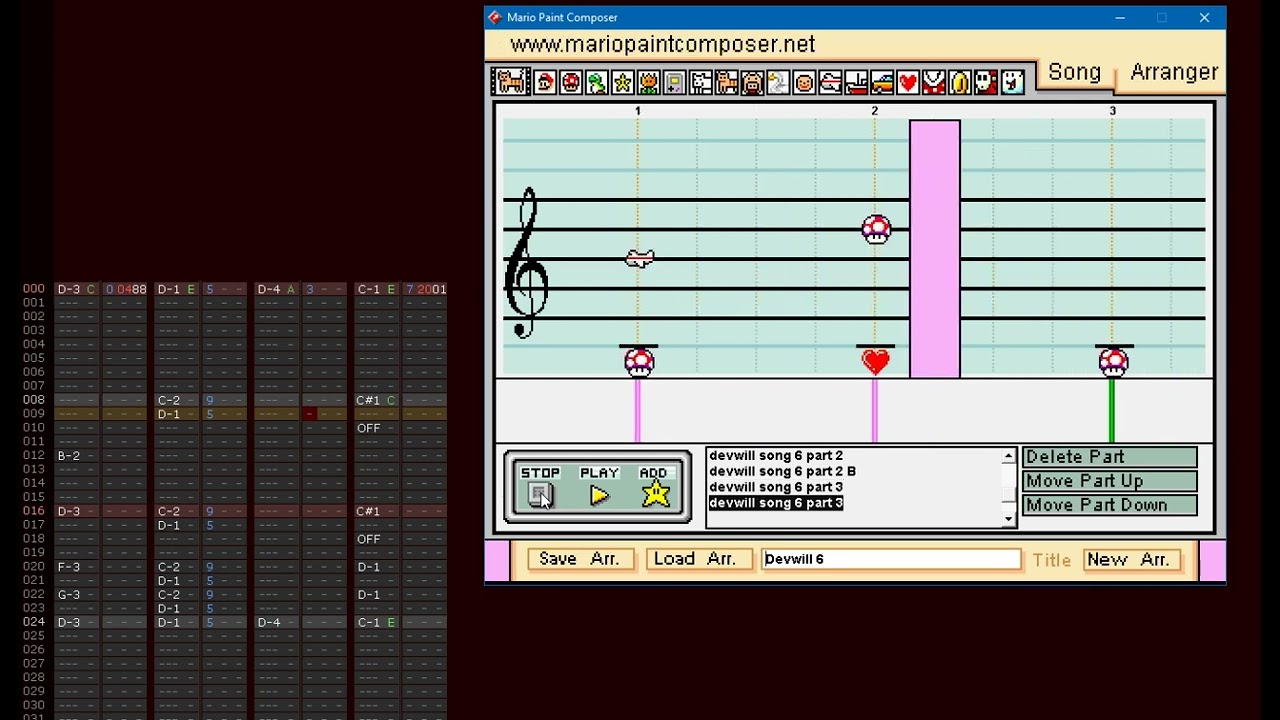
Task: Click parts list scrollbar down arrow
Action: pyautogui.click(x=1008, y=519)
